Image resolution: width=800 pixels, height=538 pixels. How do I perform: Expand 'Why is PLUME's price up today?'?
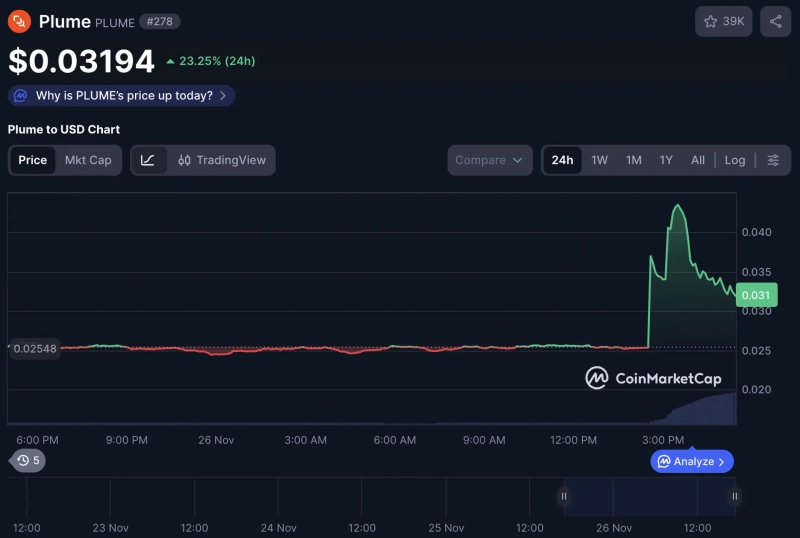[x=122, y=96]
